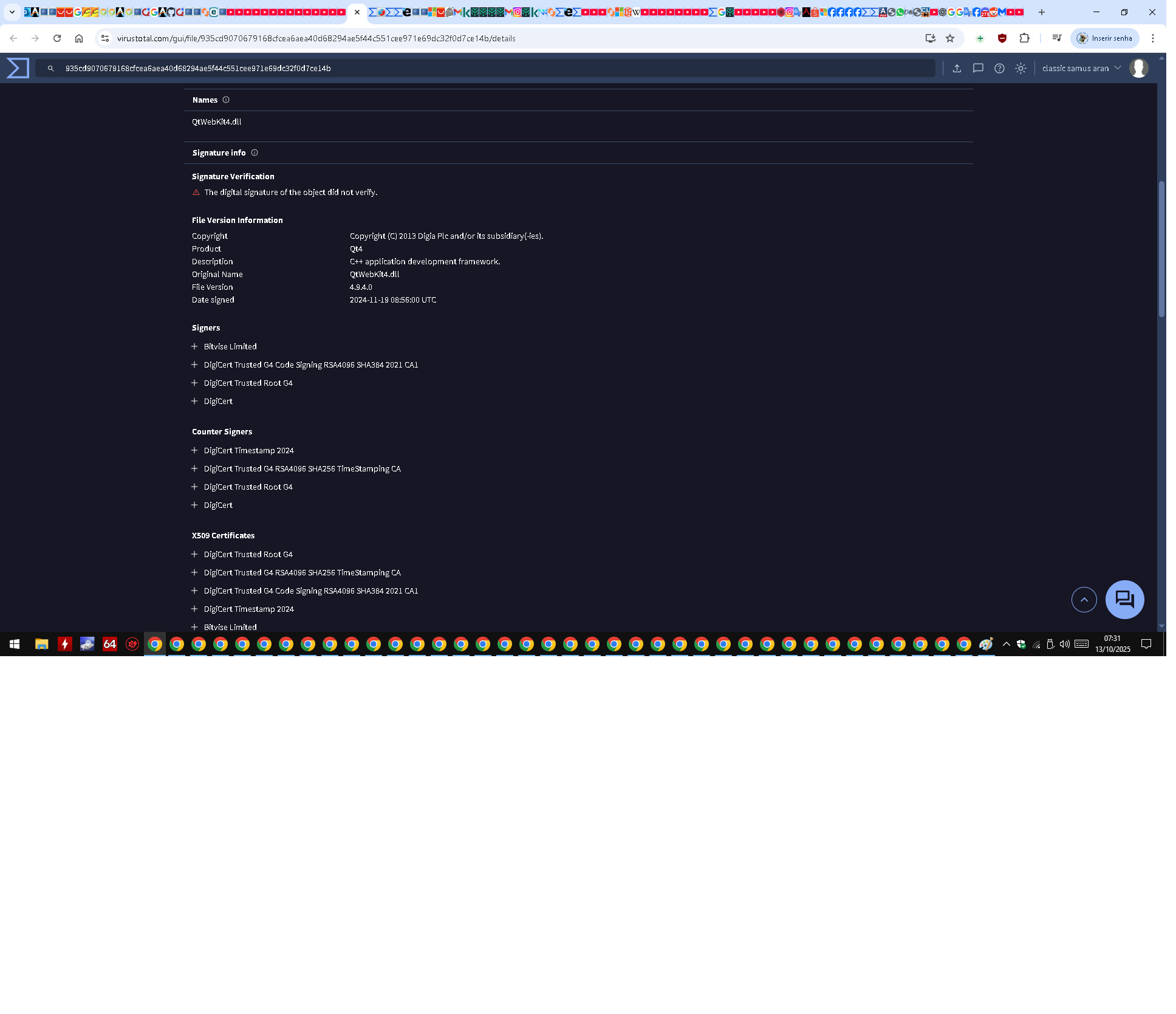Open the upload file icon in header

click(957, 69)
